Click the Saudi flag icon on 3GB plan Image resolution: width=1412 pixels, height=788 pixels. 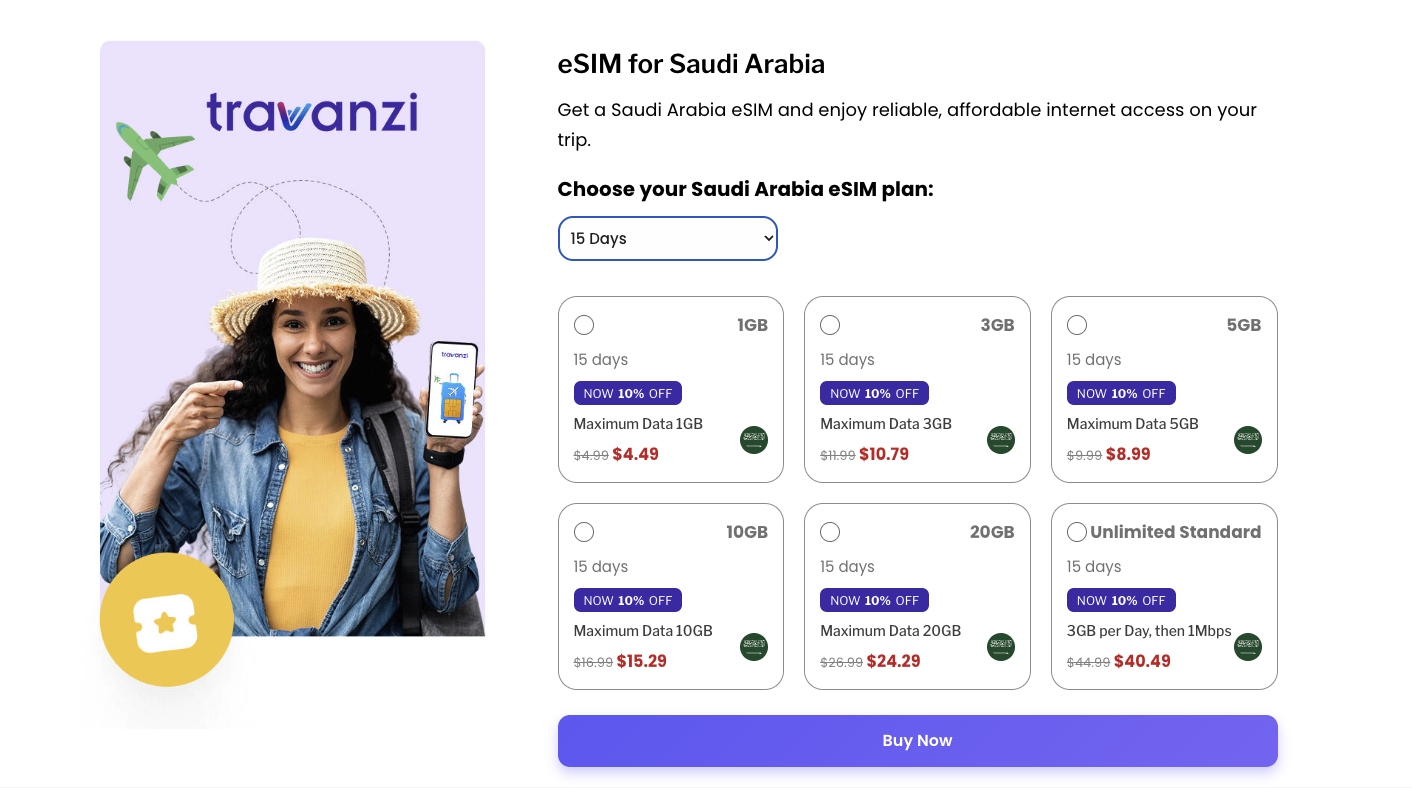coord(1000,440)
